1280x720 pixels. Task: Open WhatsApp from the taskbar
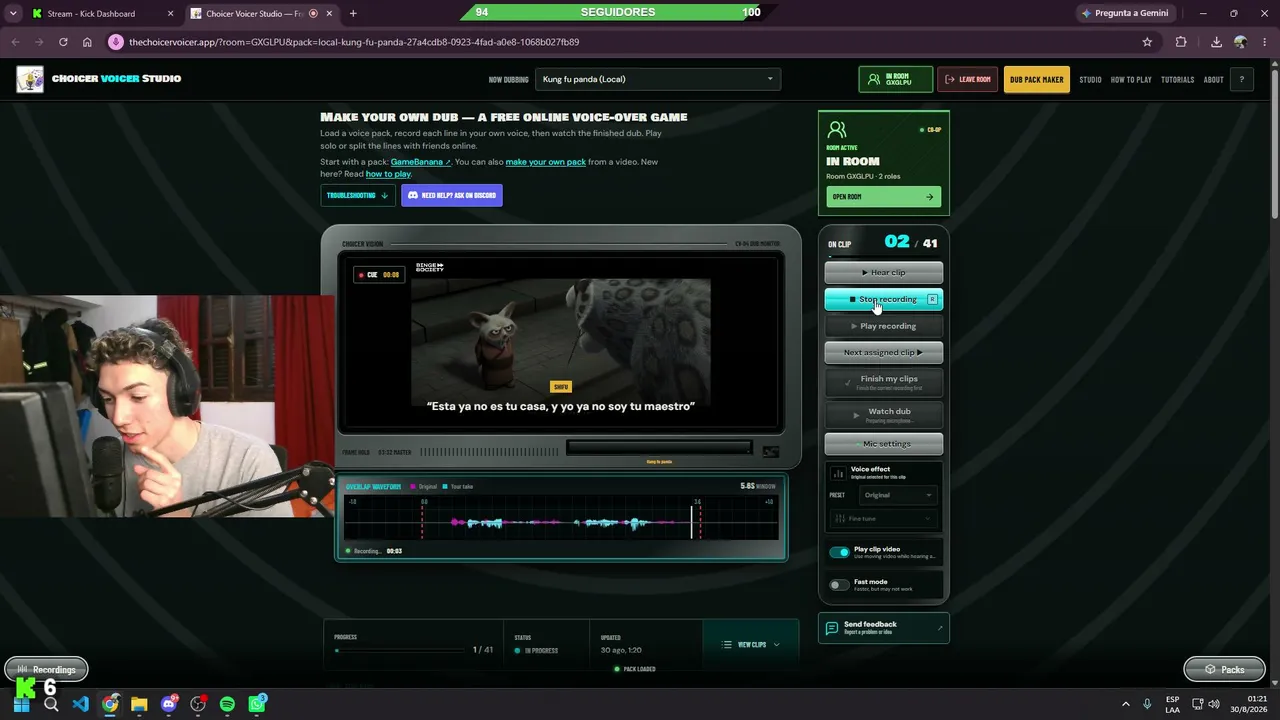pyautogui.click(x=257, y=704)
